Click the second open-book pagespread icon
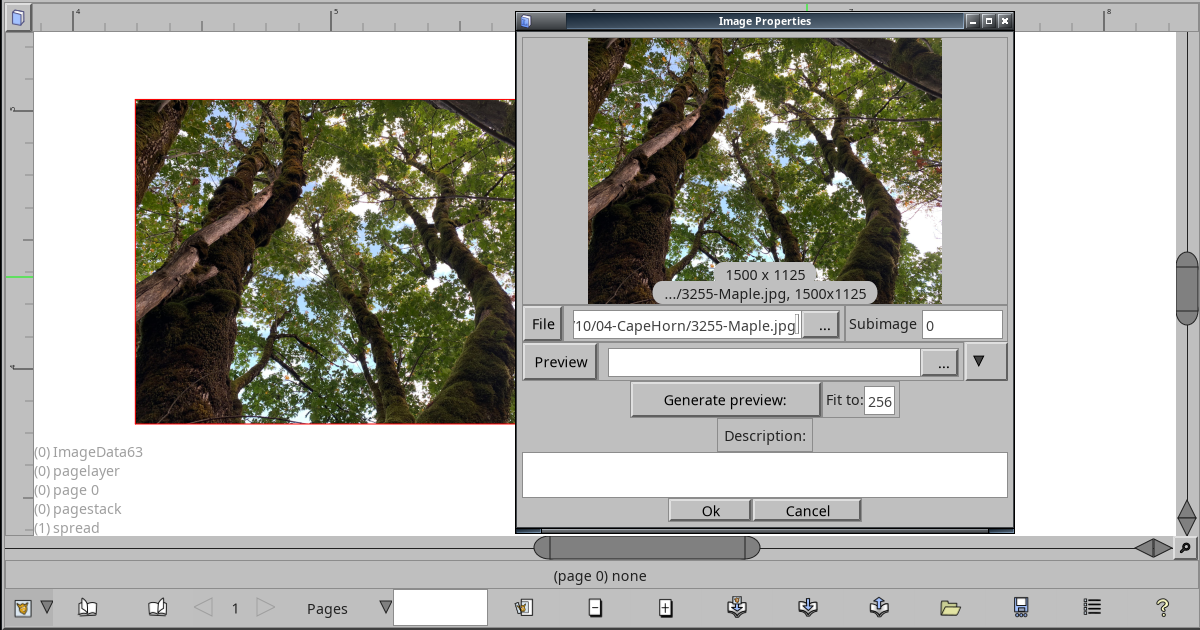 pyautogui.click(x=157, y=607)
